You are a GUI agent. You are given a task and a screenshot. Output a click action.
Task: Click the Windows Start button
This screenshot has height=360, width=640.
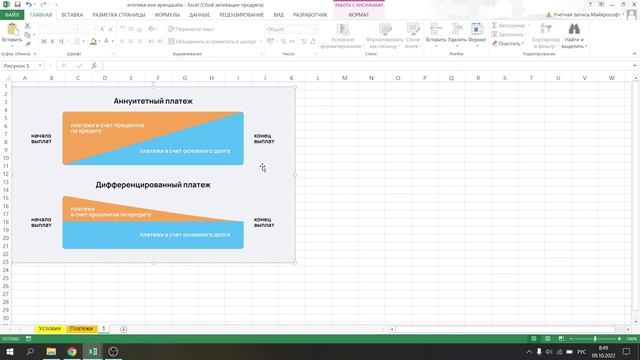9,351
